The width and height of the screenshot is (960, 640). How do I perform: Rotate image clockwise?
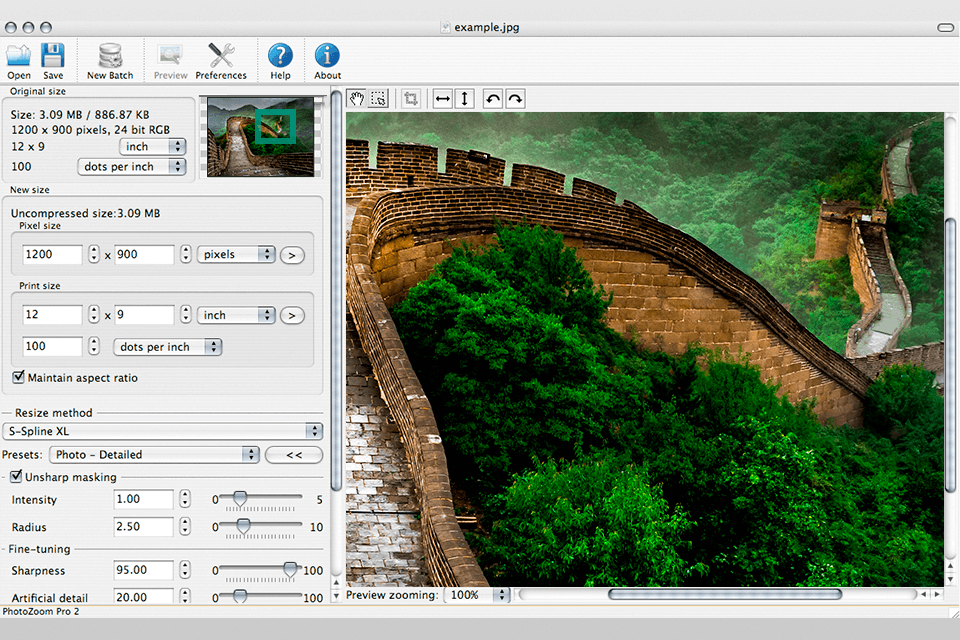coord(516,99)
